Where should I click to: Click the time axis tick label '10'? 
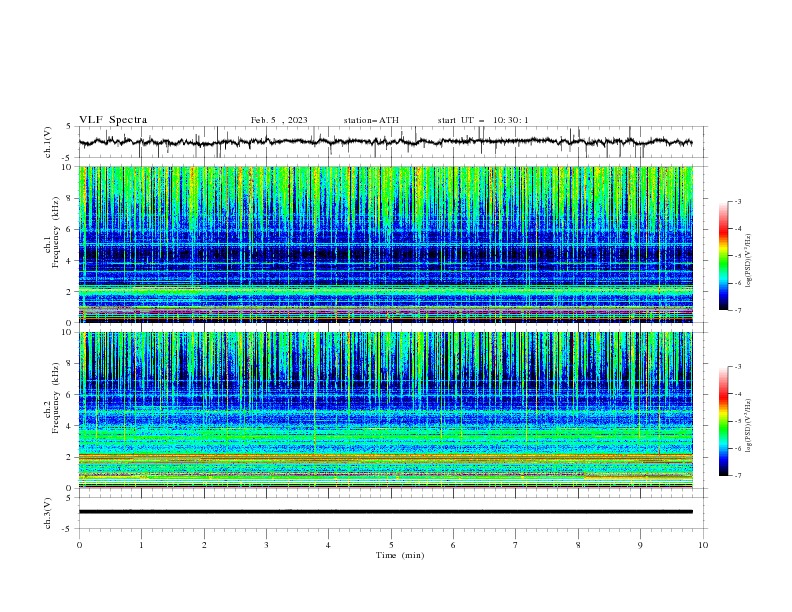coord(703,545)
